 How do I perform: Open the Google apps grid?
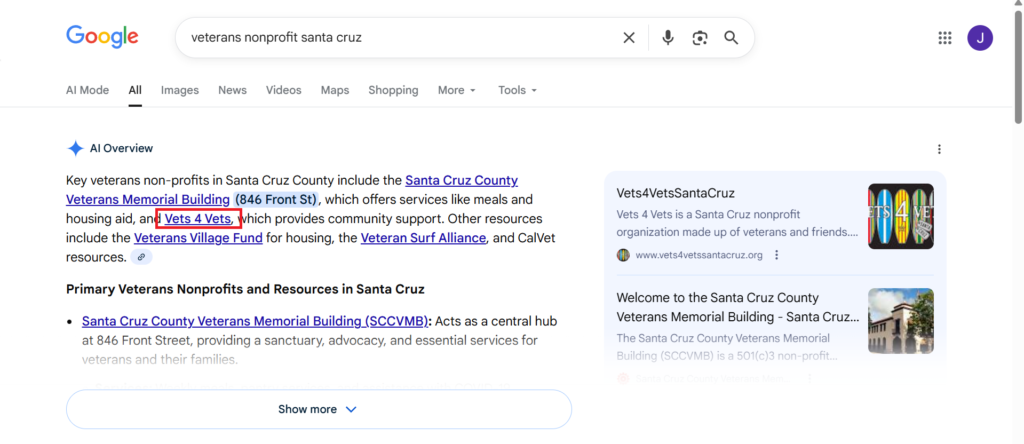point(945,38)
